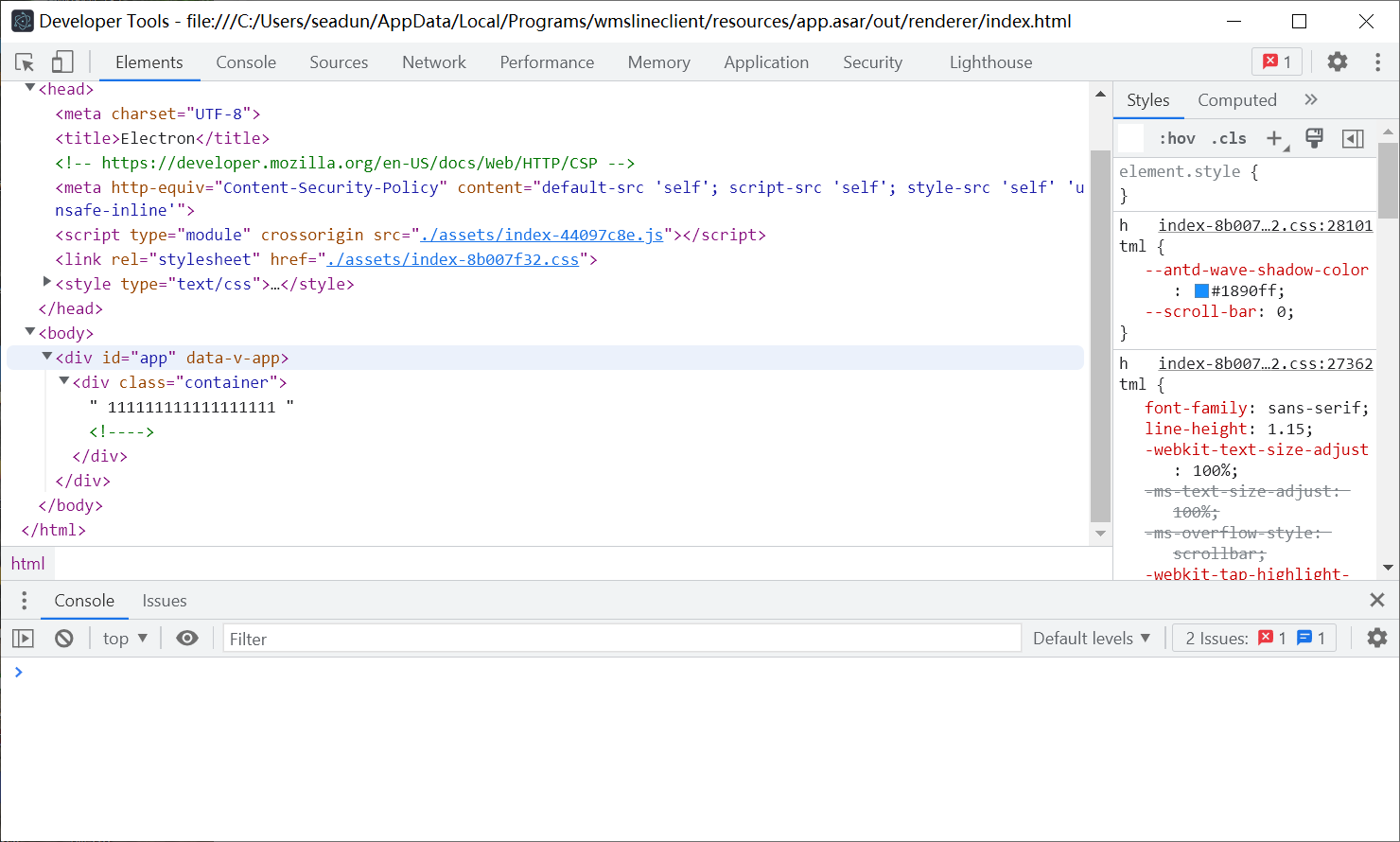The image size is (1400, 842).
Task: Open index-8b007…2.css:28101 source link
Action: click(1265, 225)
